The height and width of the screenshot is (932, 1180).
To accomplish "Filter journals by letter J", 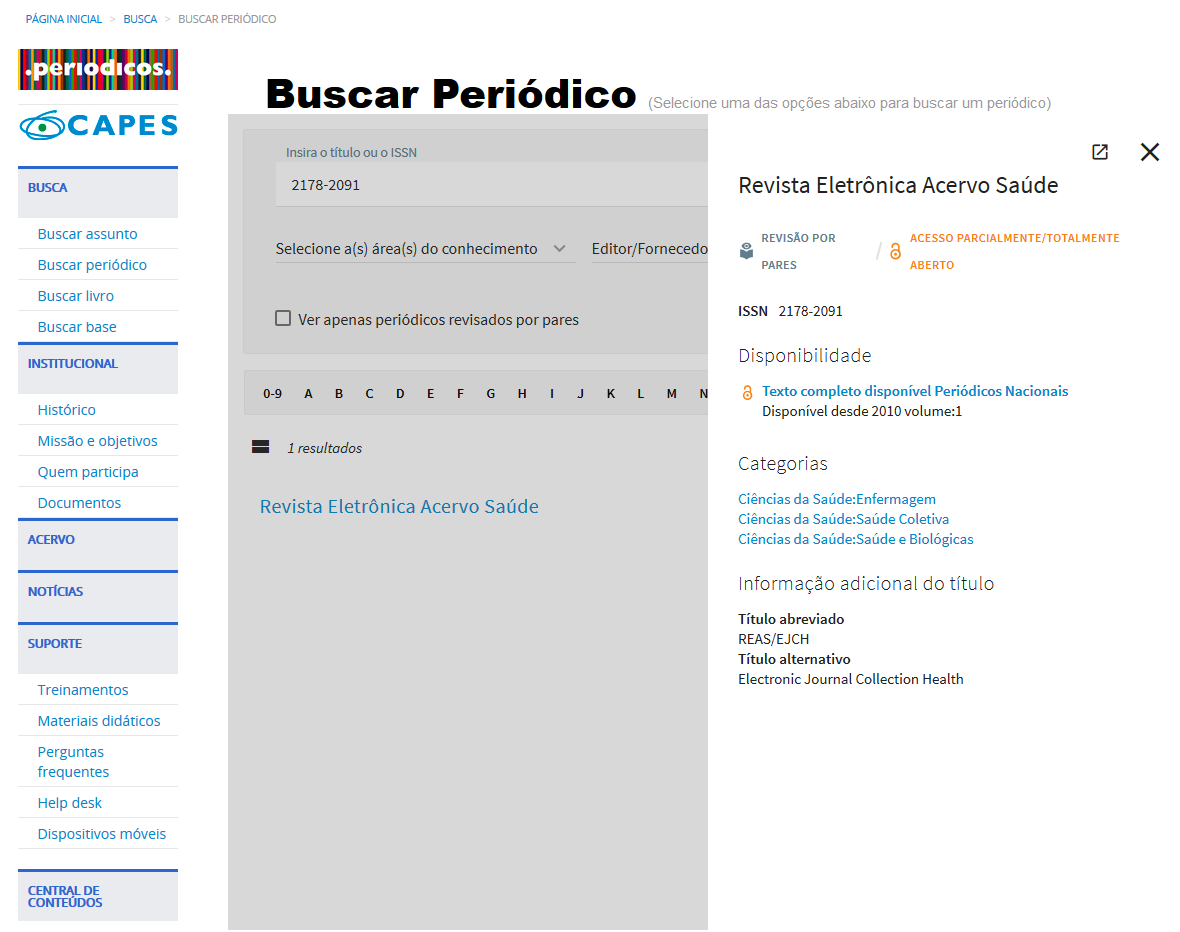I will [580, 394].
